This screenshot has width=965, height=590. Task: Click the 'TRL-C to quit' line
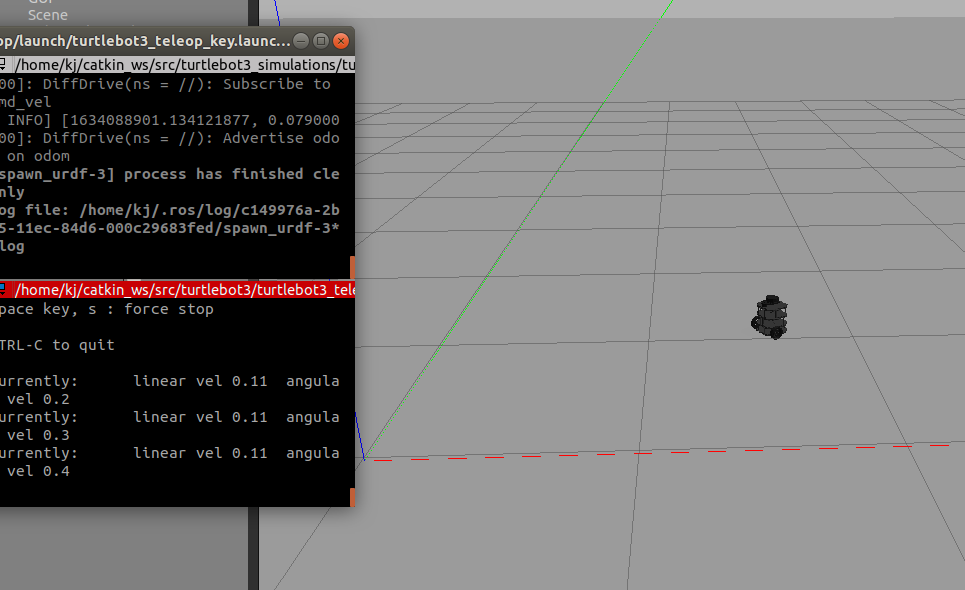point(57,345)
